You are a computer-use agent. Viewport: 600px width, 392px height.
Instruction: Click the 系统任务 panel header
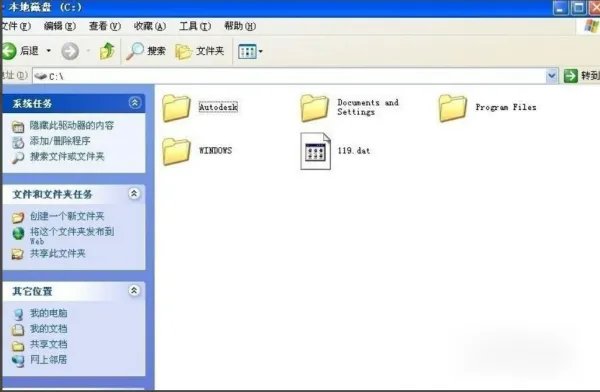coord(74,103)
